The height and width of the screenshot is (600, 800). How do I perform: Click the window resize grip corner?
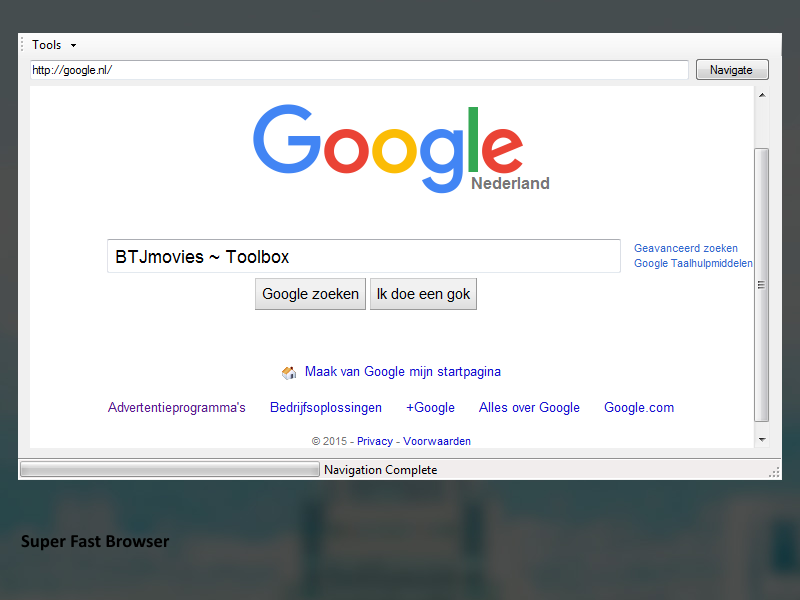[774, 472]
